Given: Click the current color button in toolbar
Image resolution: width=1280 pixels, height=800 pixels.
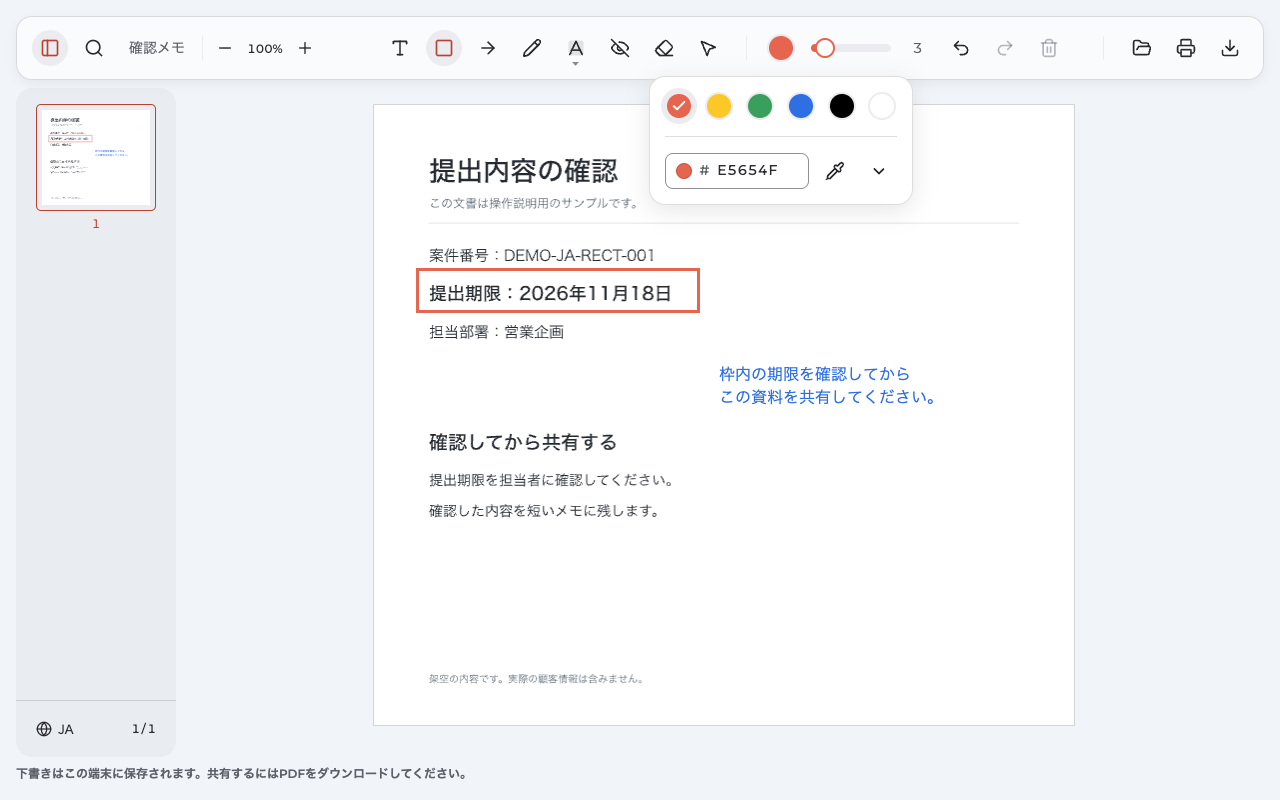Looking at the screenshot, I should pyautogui.click(x=781, y=48).
